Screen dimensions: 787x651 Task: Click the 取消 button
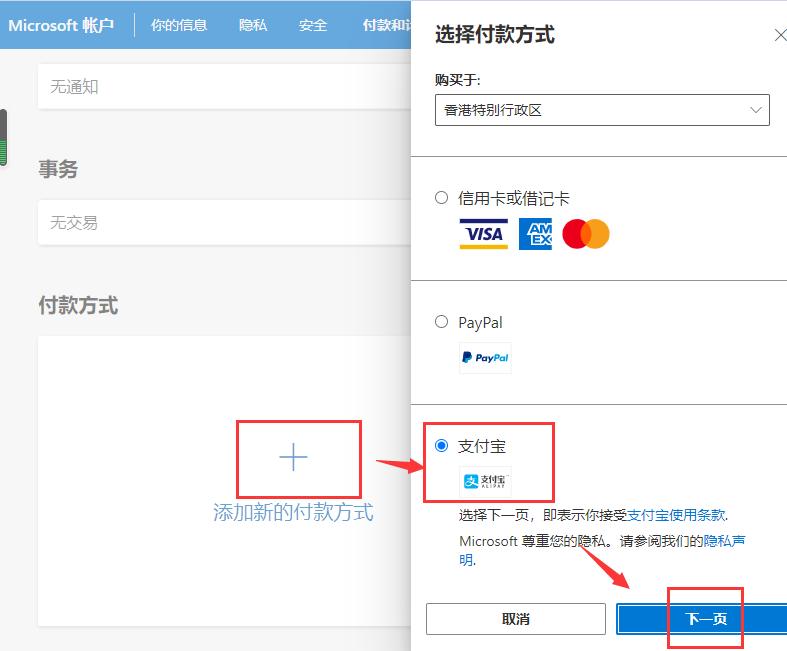point(516,619)
